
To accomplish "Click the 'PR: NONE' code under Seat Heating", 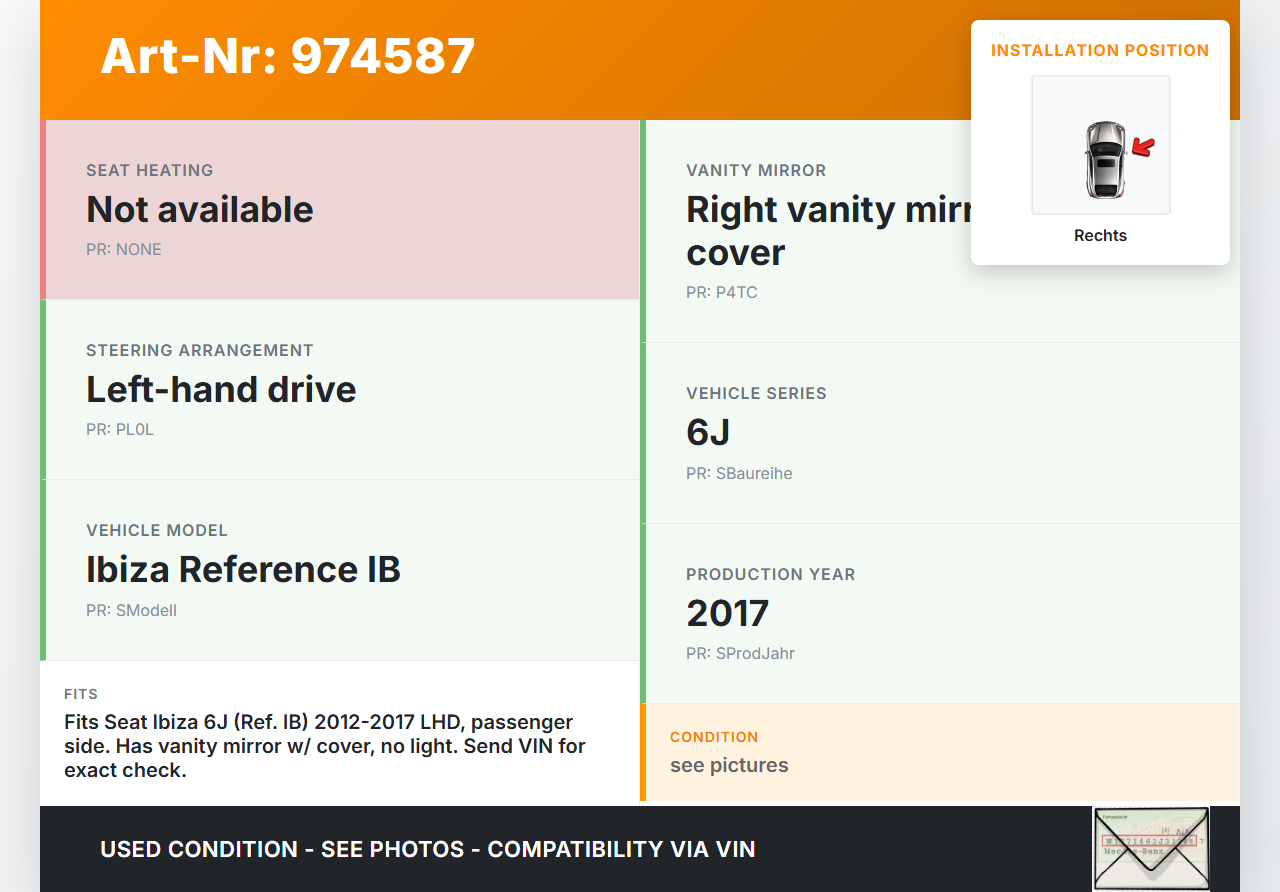I will click(123, 250).
